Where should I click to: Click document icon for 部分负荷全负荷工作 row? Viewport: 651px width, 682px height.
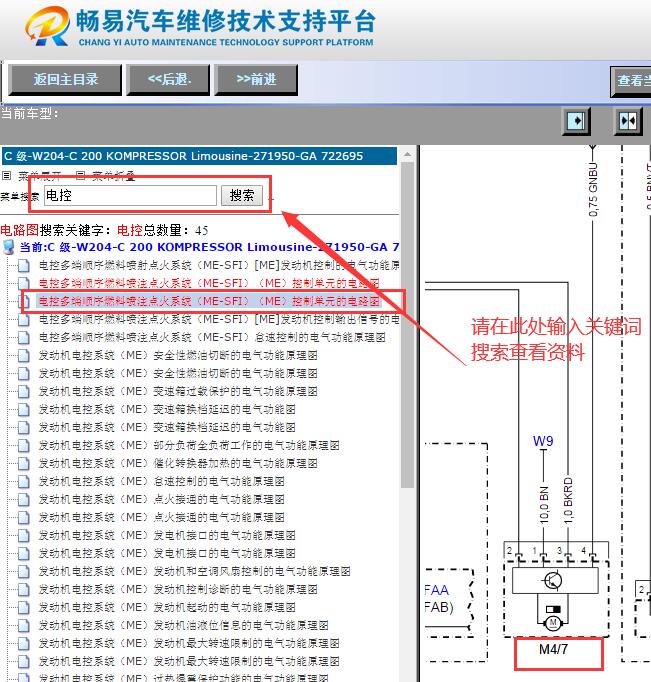tap(23, 445)
